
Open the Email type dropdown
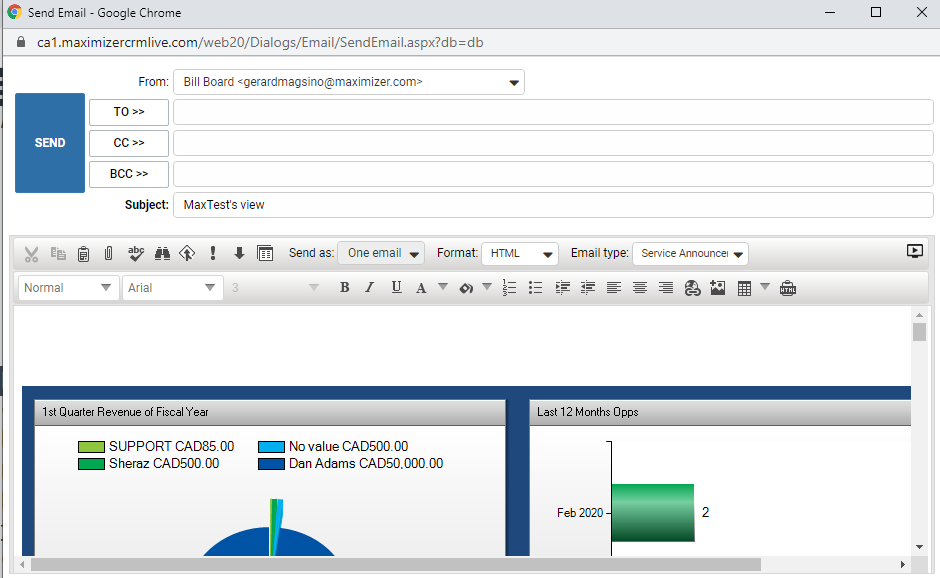(x=691, y=254)
